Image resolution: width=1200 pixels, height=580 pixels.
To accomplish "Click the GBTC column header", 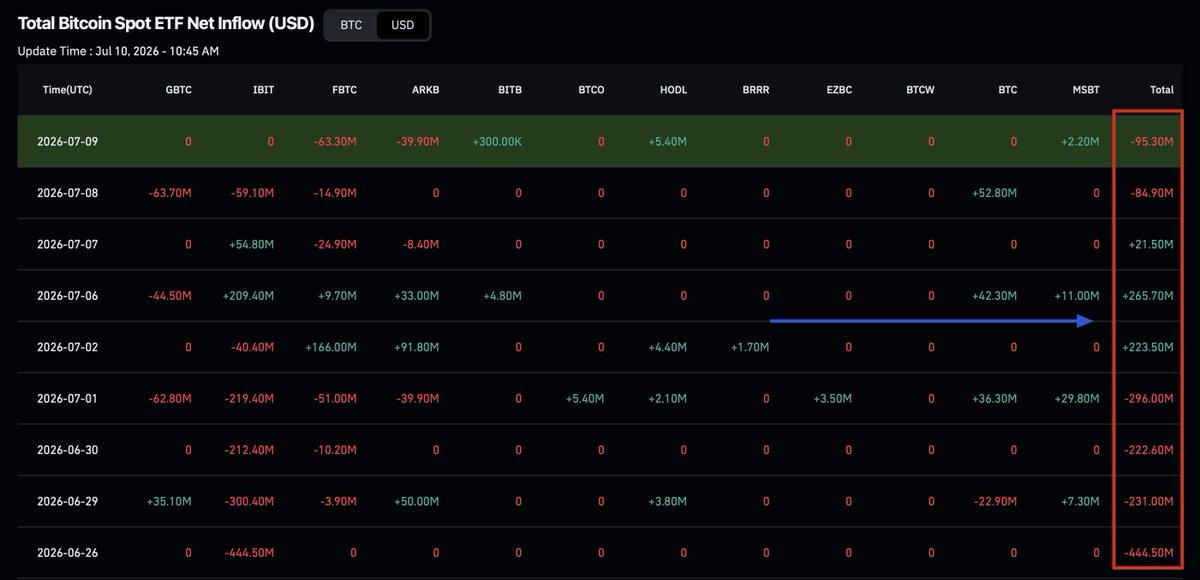I will pos(179,90).
